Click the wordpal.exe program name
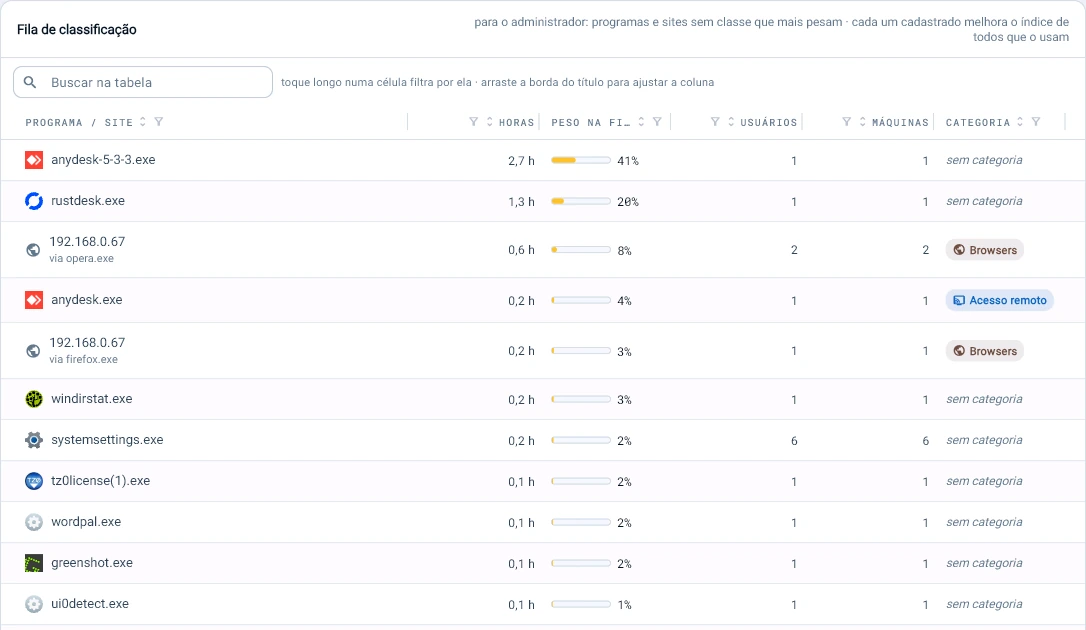1086x630 pixels. pos(86,522)
